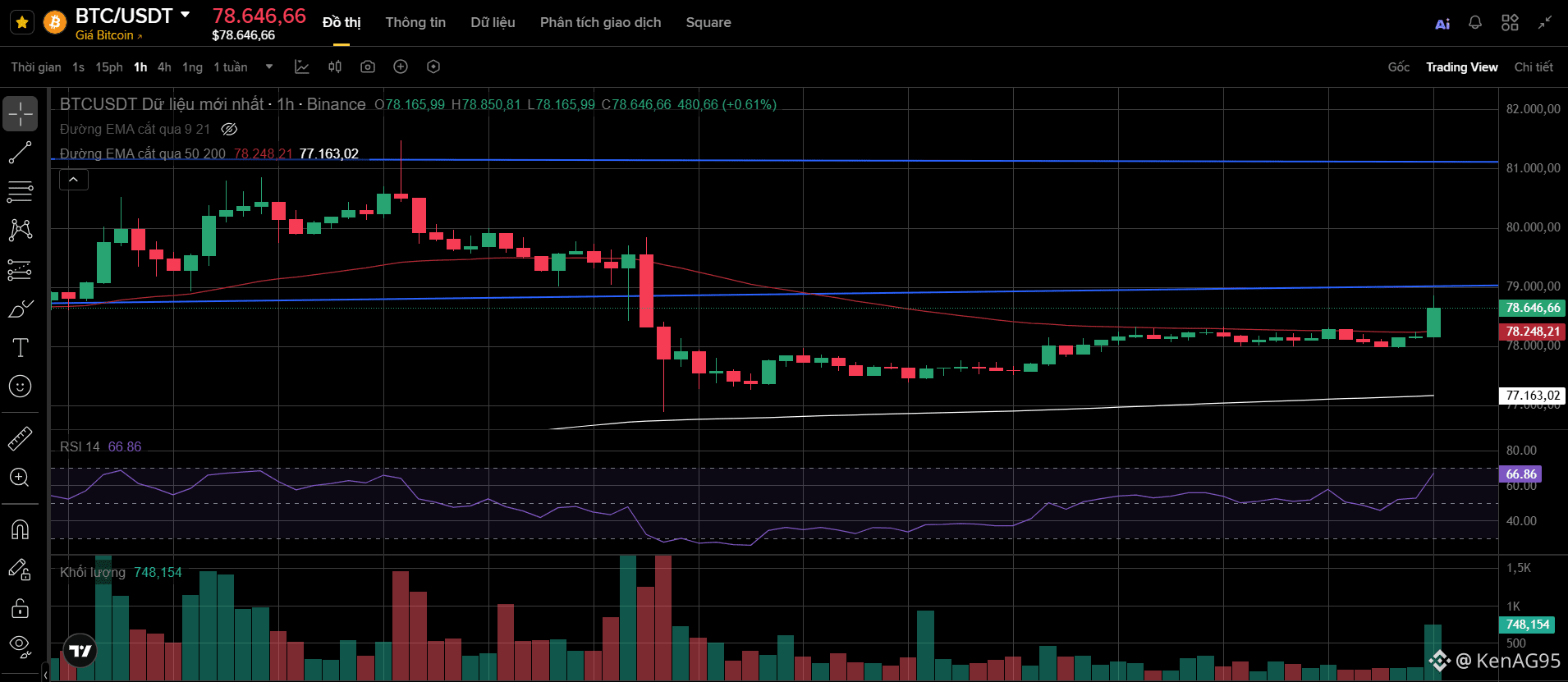1568x682 pixels.
Task: Click the 748,154 volume tag on axis
Action: point(1528,625)
